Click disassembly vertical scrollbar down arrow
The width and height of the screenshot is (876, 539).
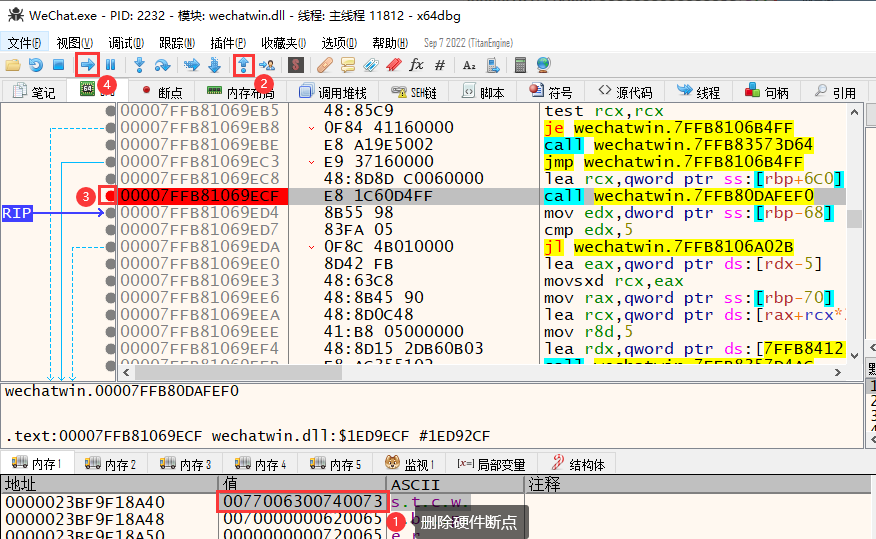click(854, 356)
